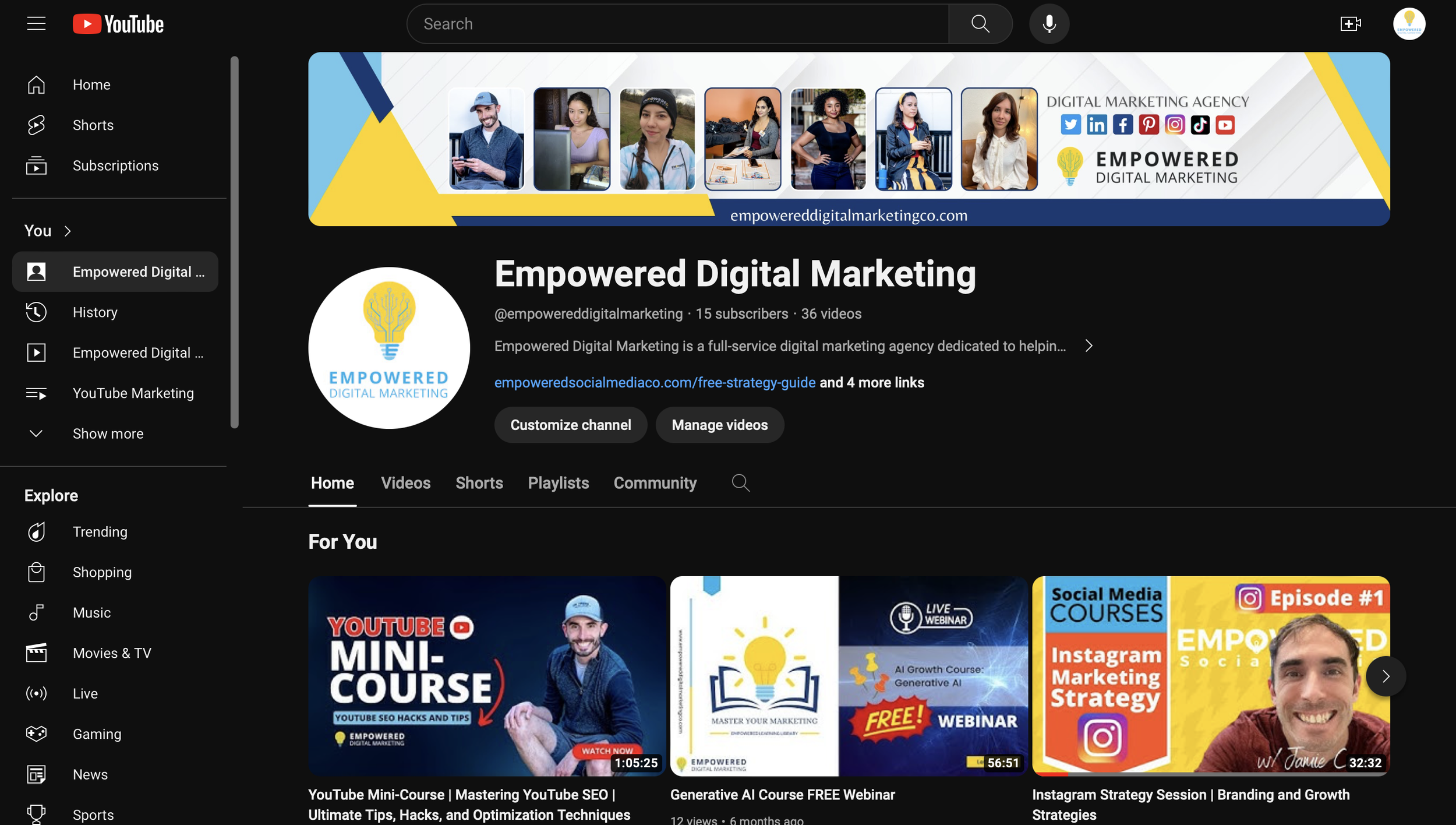Viewport: 1456px width, 825px height.
Task: Open Subscriptions in sidebar
Action: pyautogui.click(x=115, y=165)
